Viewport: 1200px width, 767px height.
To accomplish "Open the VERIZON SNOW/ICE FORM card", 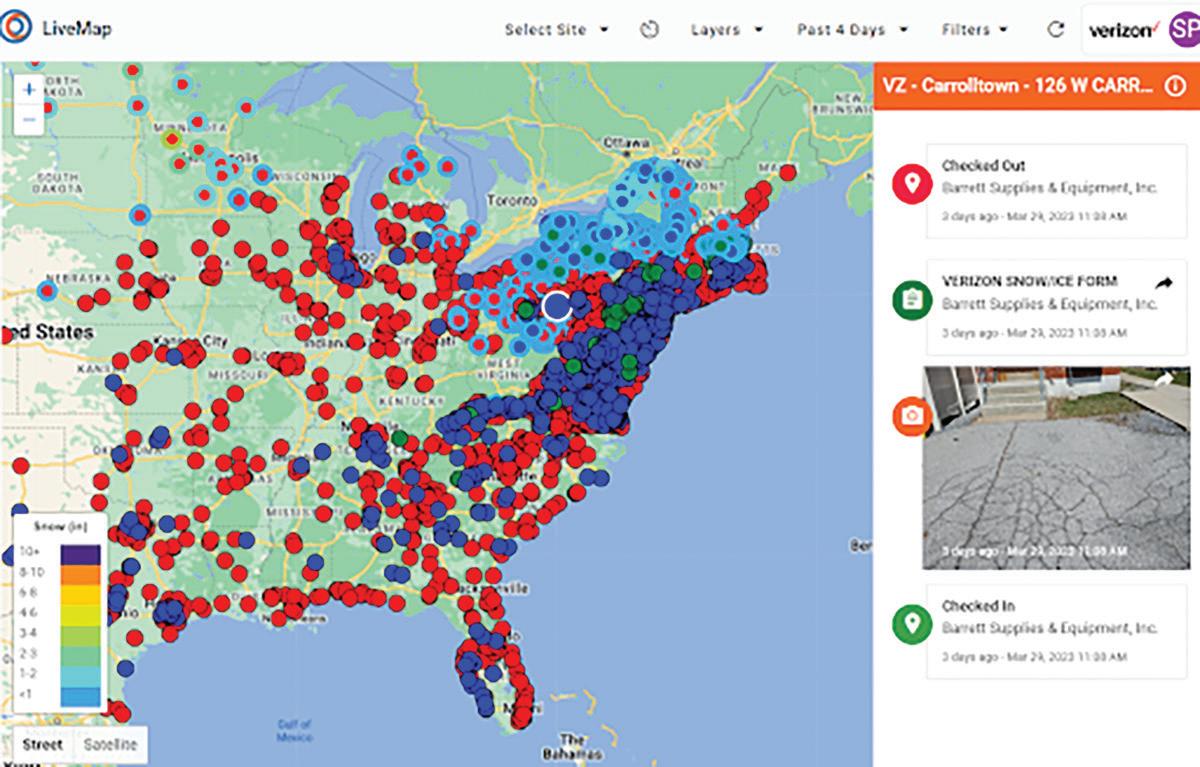I will [x=1057, y=306].
